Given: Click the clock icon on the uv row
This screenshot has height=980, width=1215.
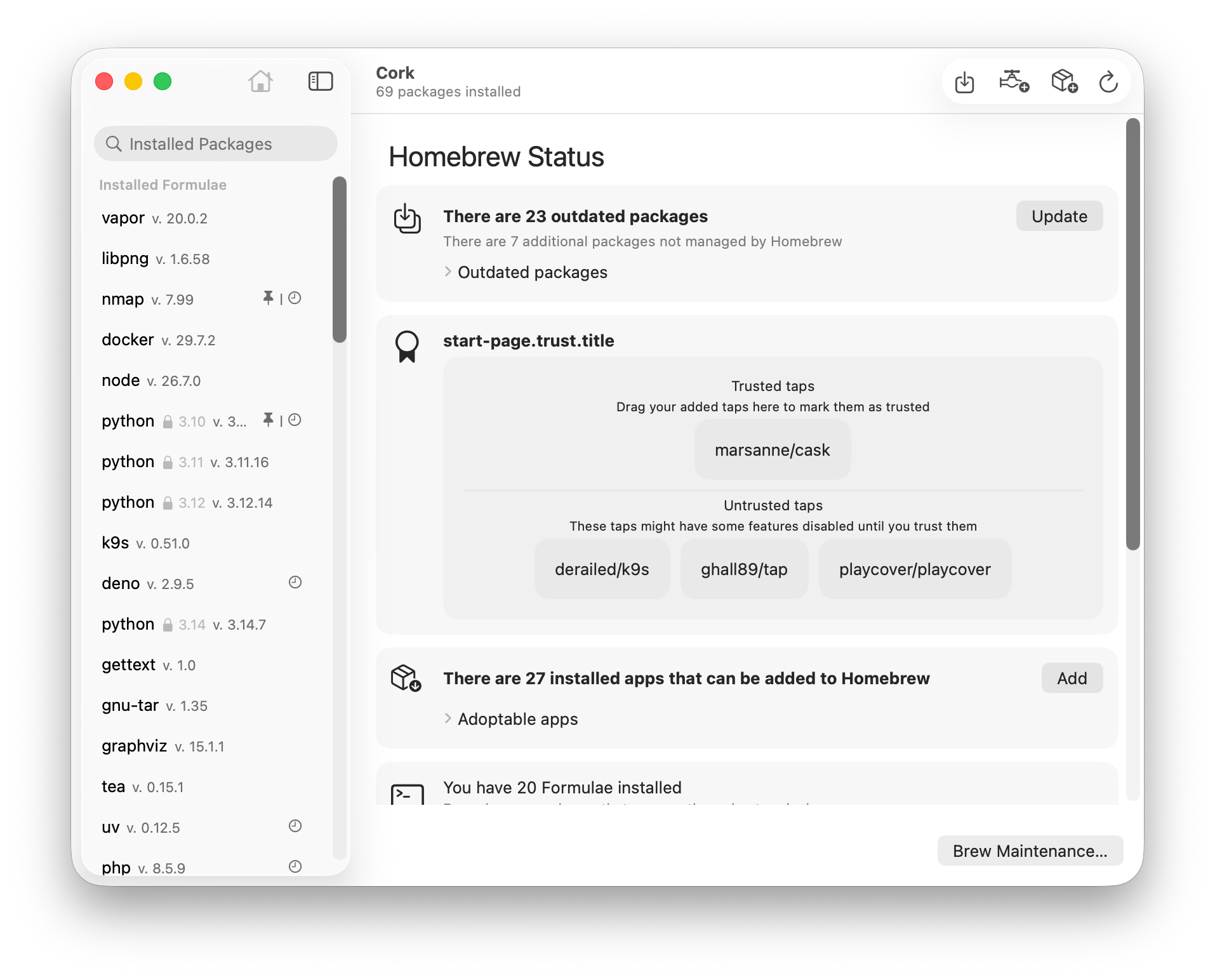Looking at the screenshot, I should click(x=295, y=826).
